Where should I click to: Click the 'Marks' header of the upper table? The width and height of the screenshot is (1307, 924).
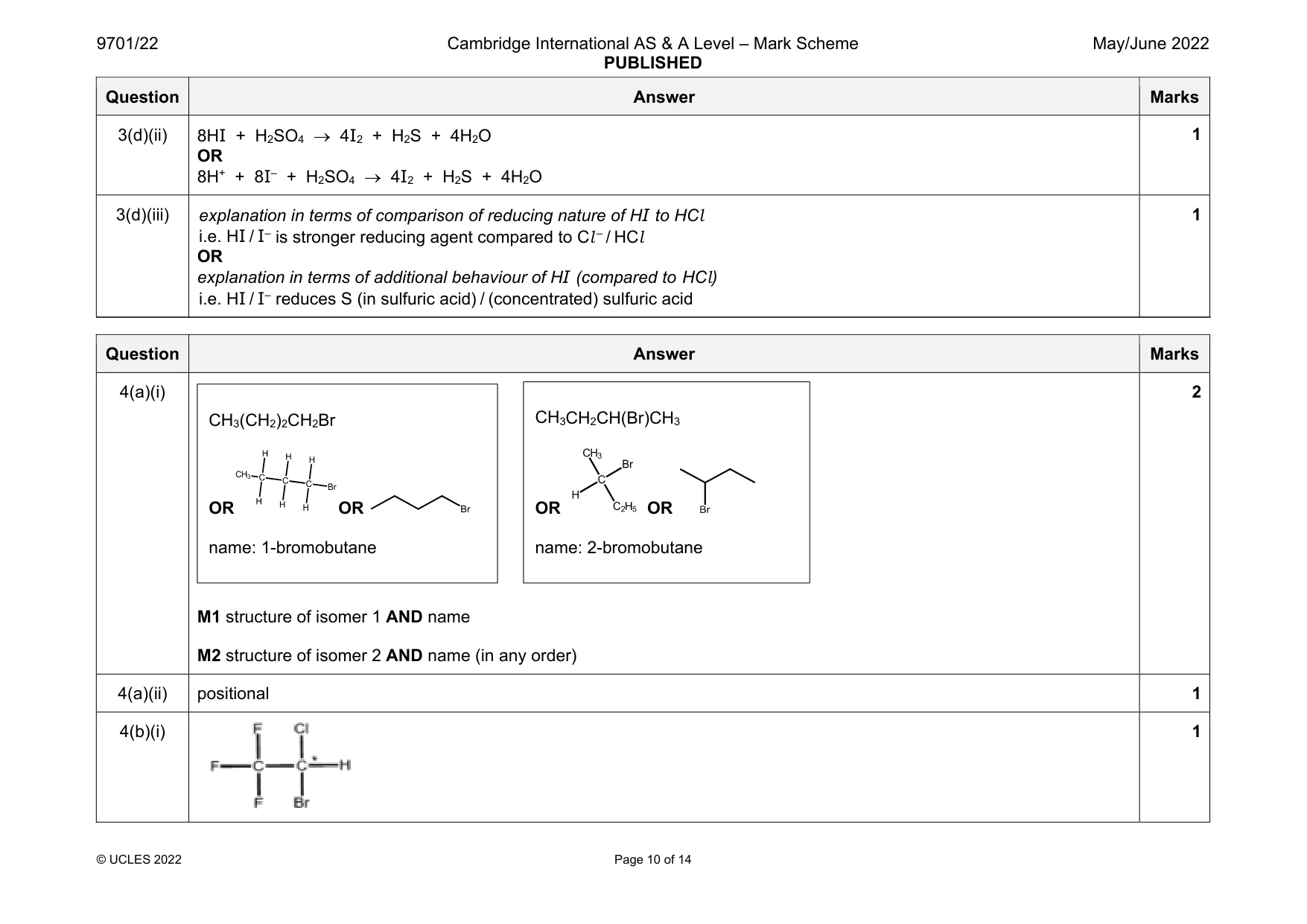pyautogui.click(x=1174, y=97)
